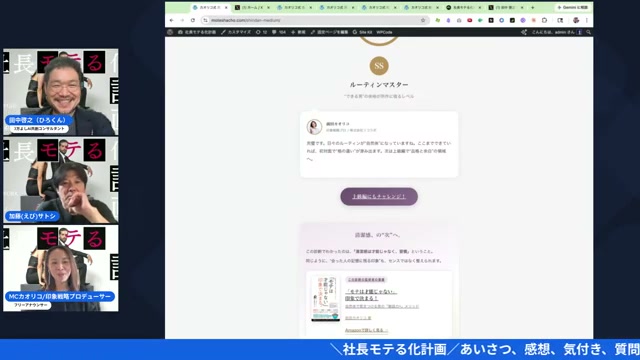Select the 田中啓之（ひろくん） video tile
Image resolution: width=640 pixels, height=360 pixels.
tap(61, 92)
